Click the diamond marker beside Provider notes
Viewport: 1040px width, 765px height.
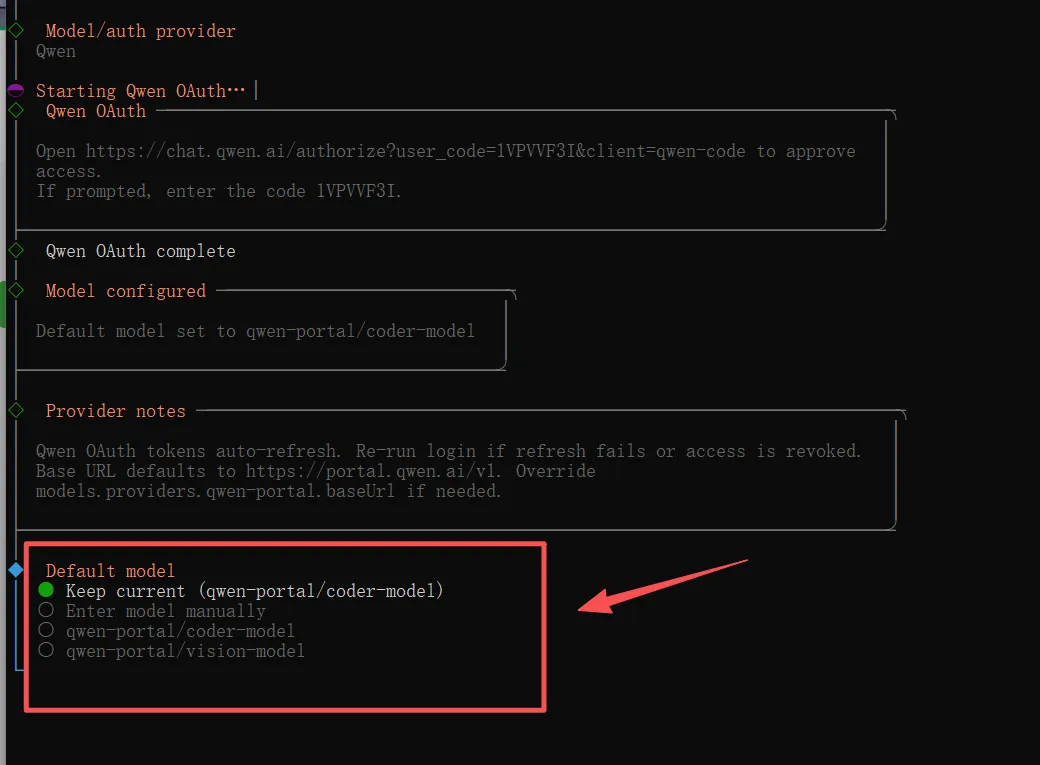(16, 410)
